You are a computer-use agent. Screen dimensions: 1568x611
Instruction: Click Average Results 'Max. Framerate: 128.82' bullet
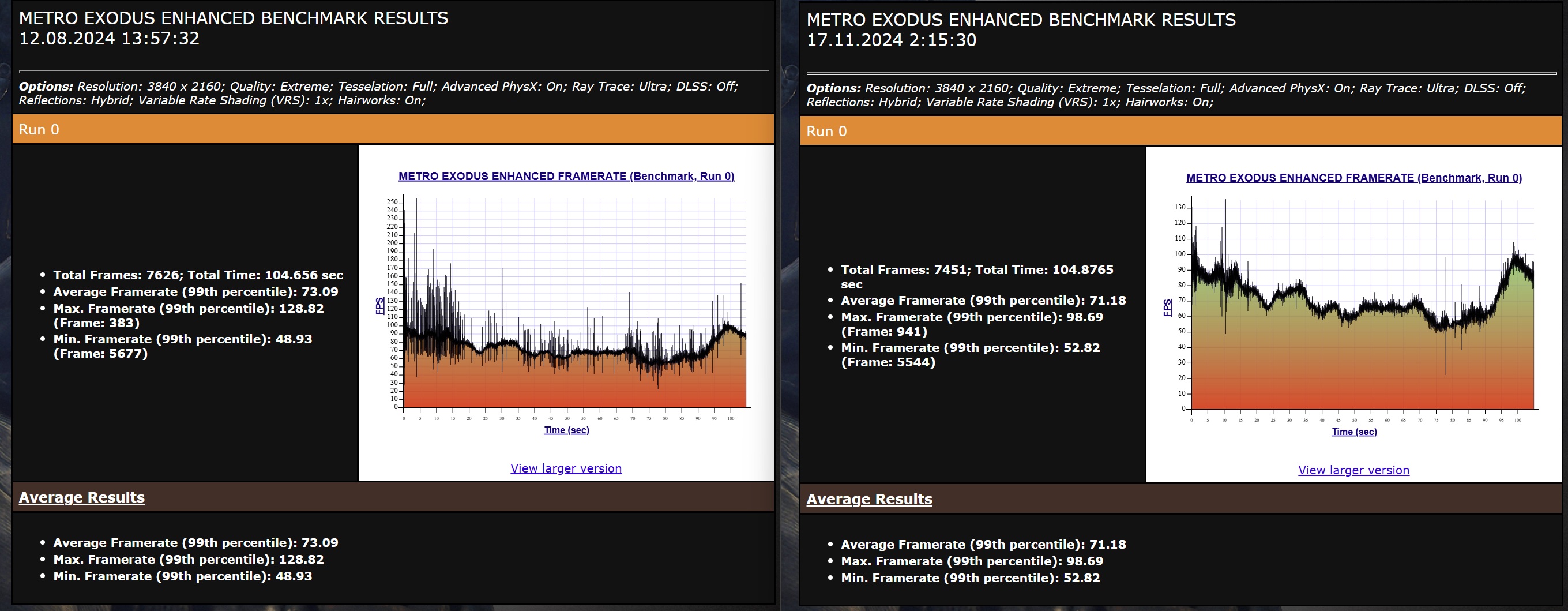pyautogui.click(x=188, y=559)
